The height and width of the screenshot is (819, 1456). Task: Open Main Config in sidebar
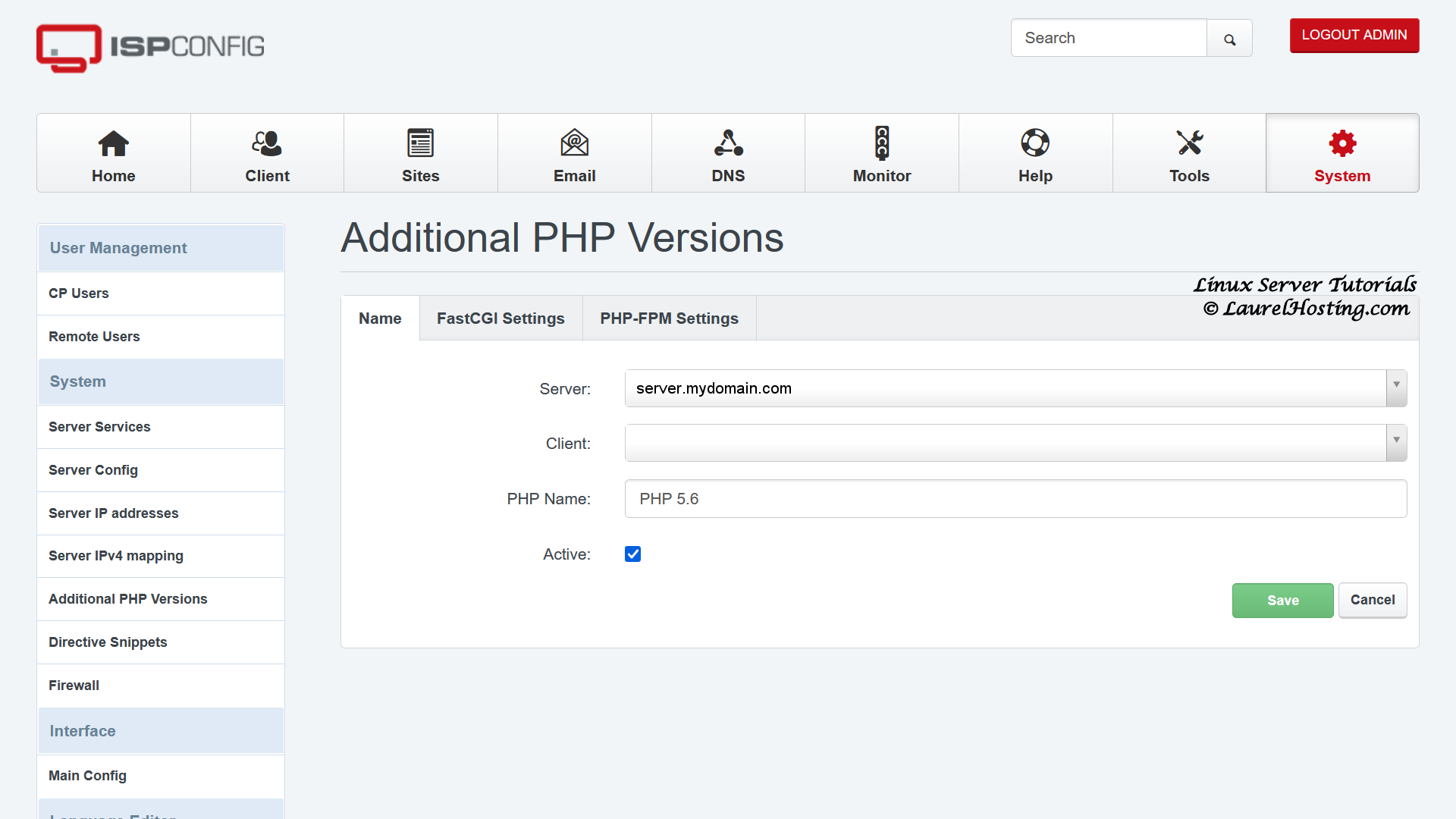(161, 776)
